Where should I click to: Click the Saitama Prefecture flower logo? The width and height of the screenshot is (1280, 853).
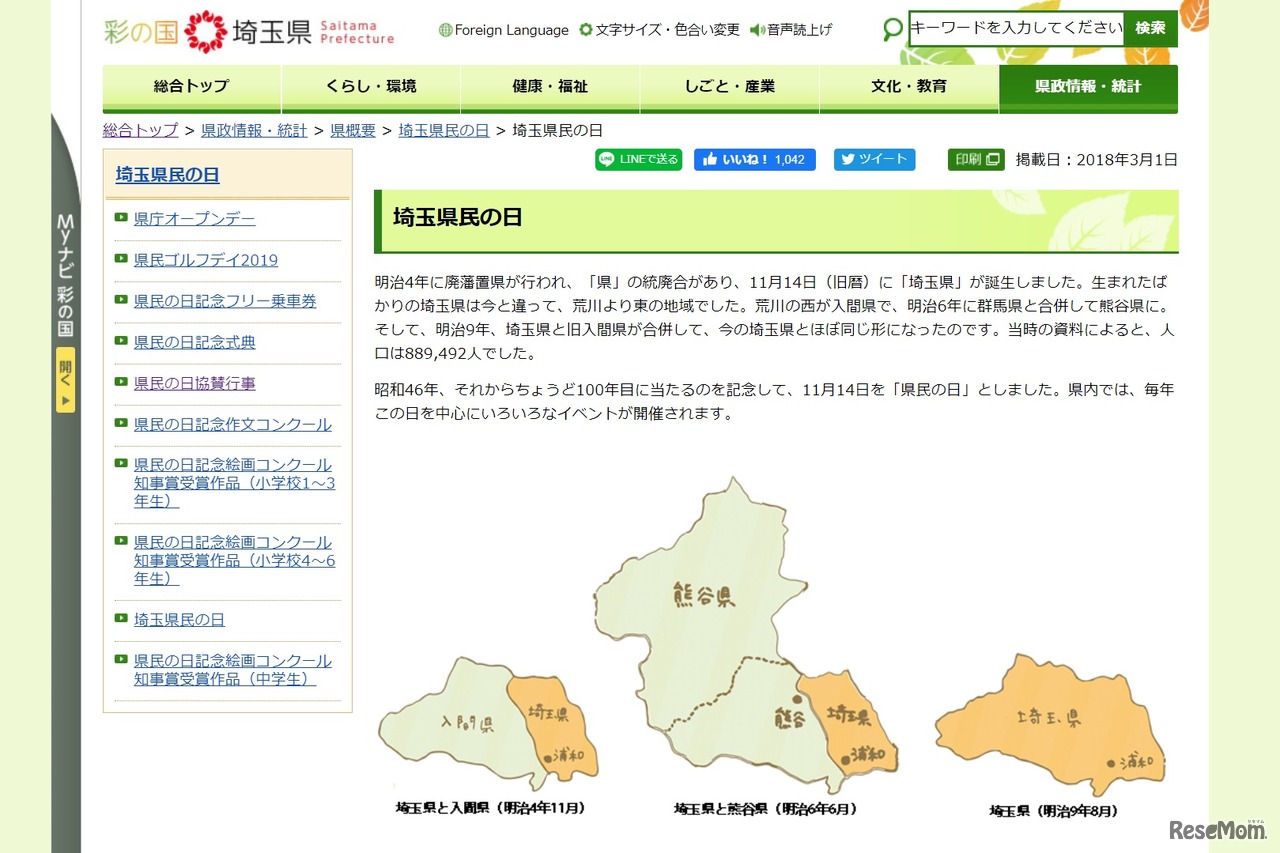(x=207, y=29)
